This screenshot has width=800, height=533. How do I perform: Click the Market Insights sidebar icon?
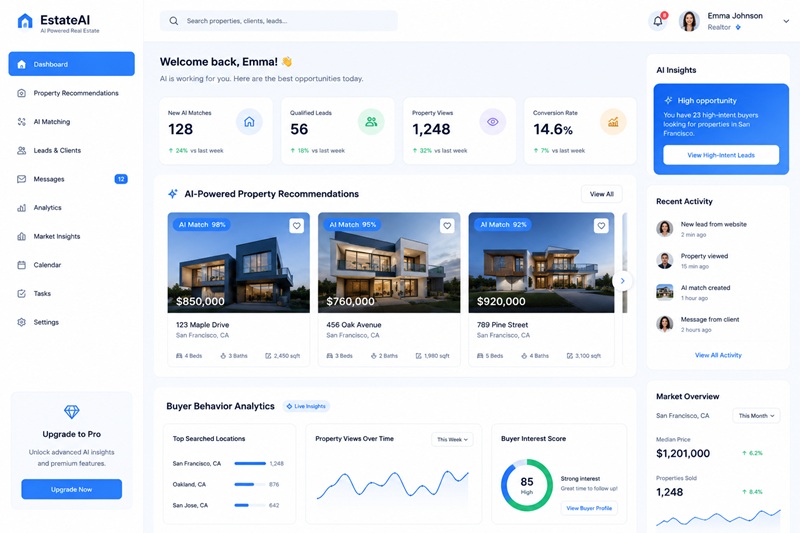tap(21, 236)
